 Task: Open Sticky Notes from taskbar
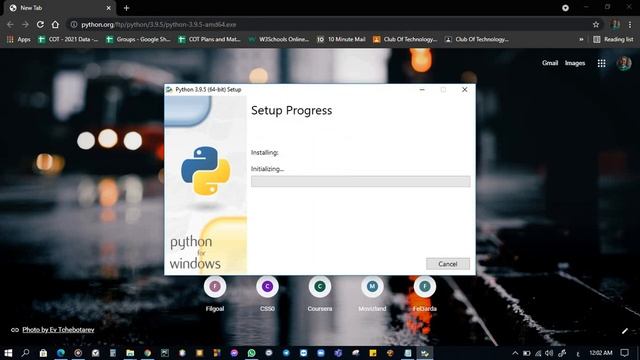tap(373, 353)
